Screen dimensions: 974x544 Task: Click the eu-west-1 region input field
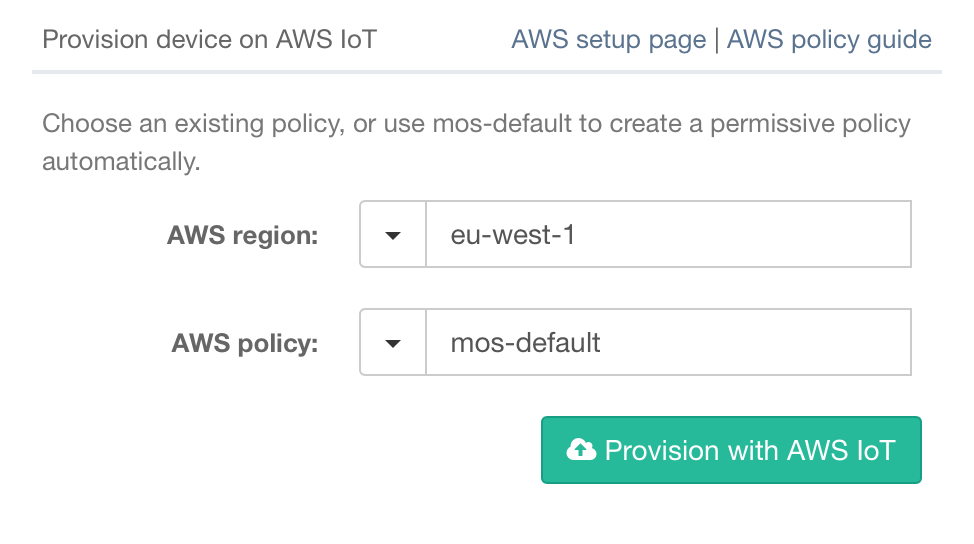[x=668, y=235]
